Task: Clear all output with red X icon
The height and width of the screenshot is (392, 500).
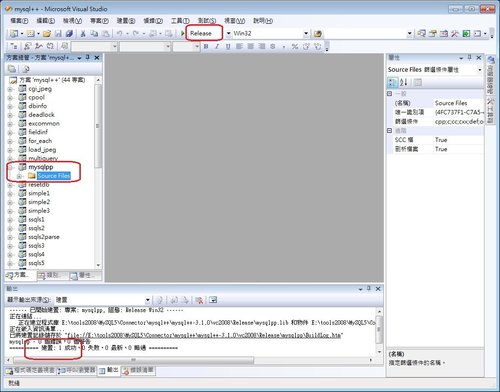Action: click(x=199, y=300)
